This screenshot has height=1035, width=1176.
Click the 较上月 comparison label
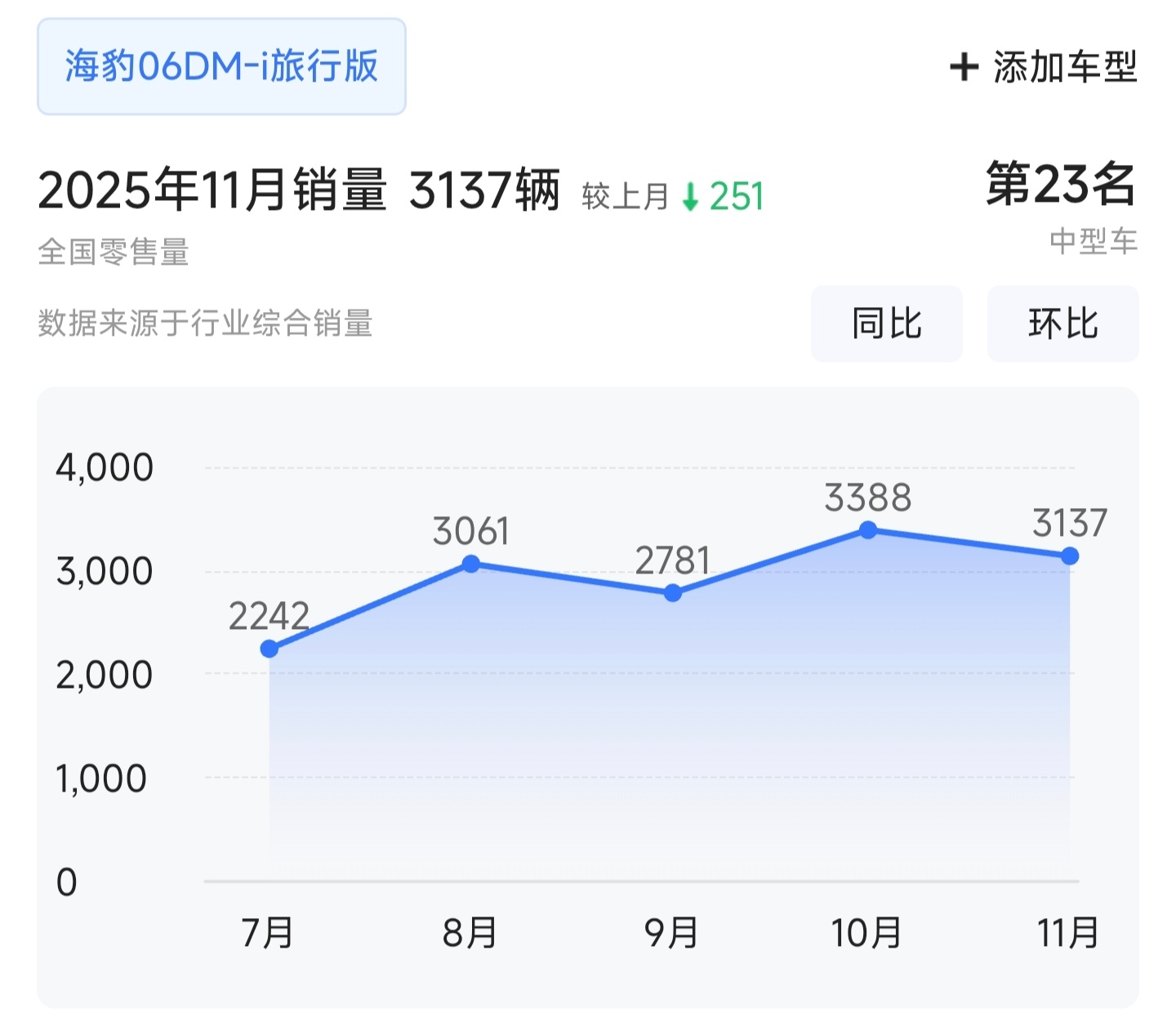tap(626, 197)
